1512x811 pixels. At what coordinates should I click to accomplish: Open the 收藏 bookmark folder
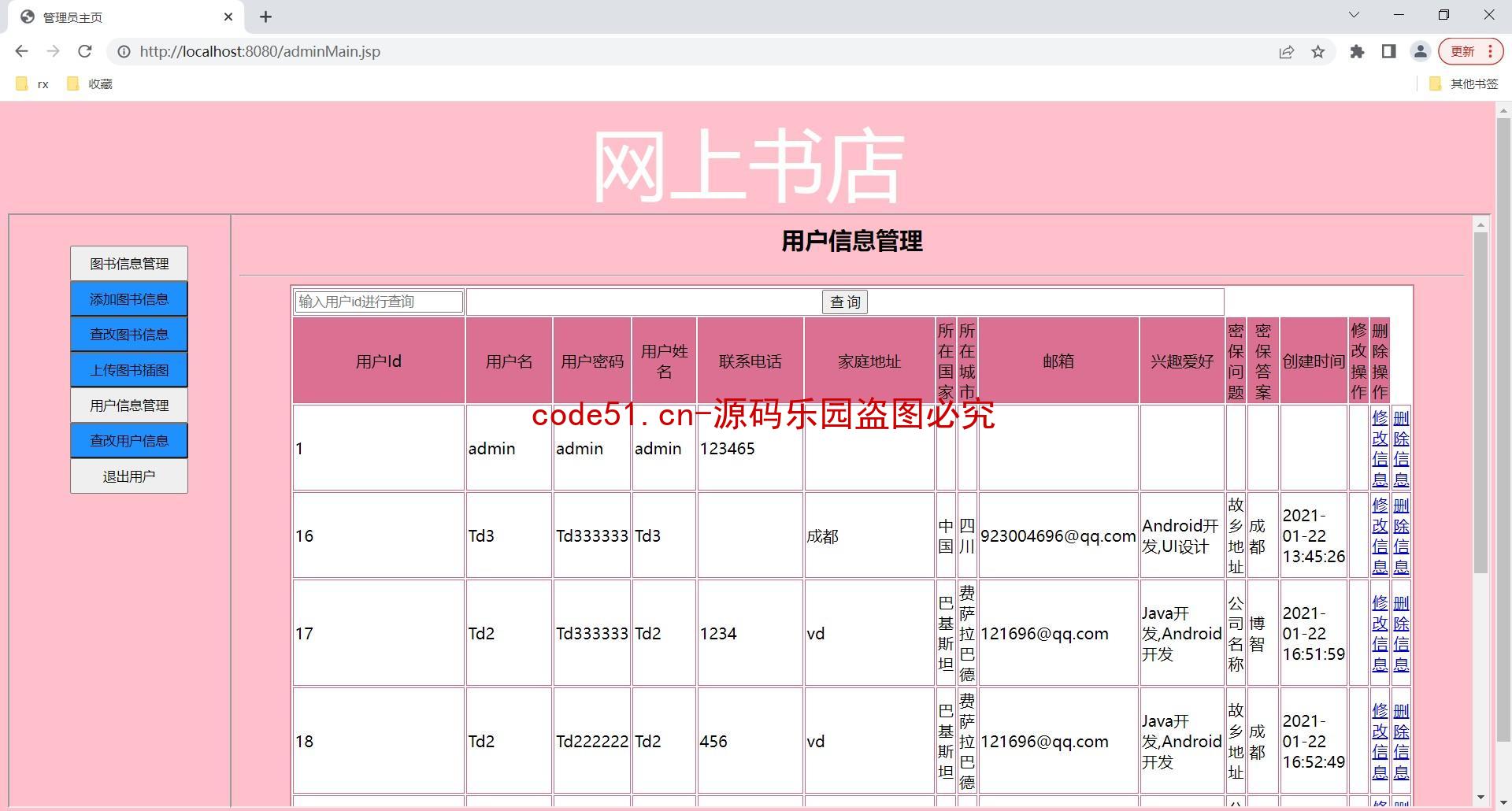coord(90,83)
